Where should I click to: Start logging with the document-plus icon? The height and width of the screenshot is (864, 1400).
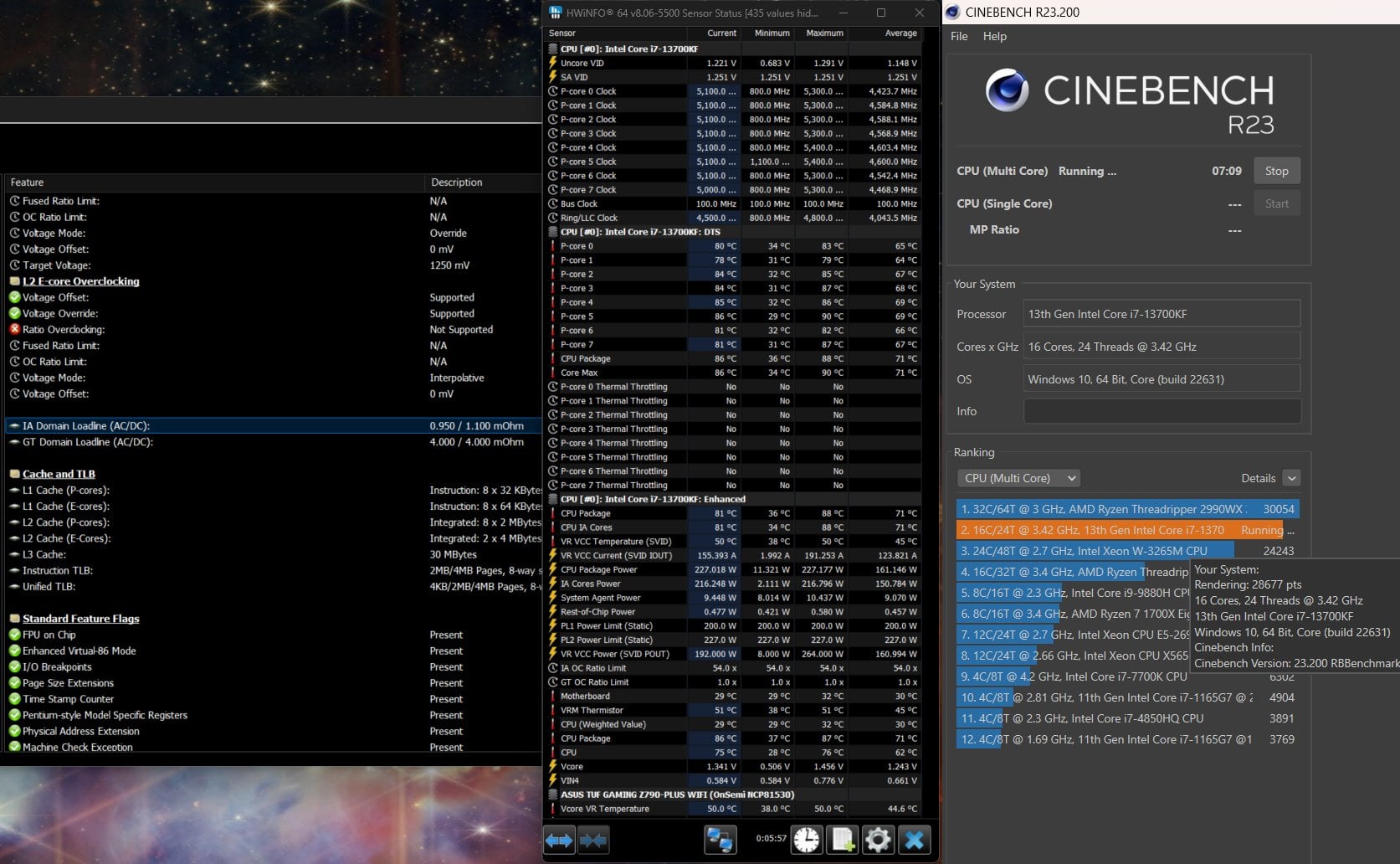point(843,840)
